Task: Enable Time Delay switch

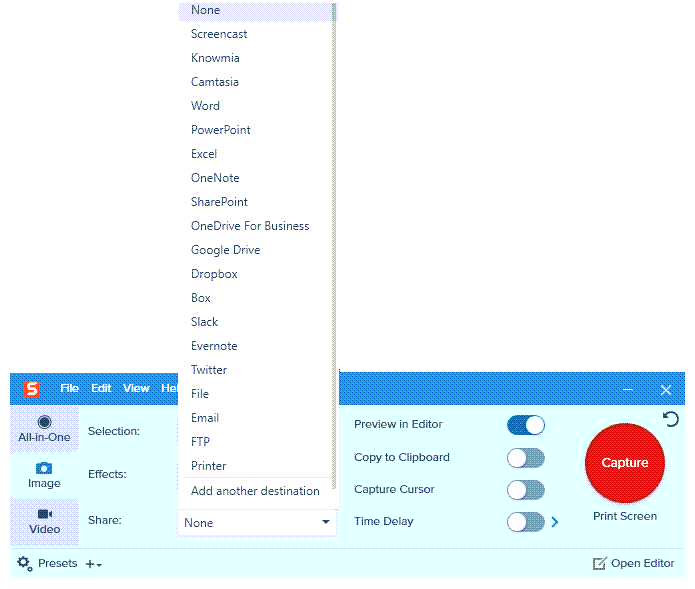Action: pyautogui.click(x=526, y=522)
